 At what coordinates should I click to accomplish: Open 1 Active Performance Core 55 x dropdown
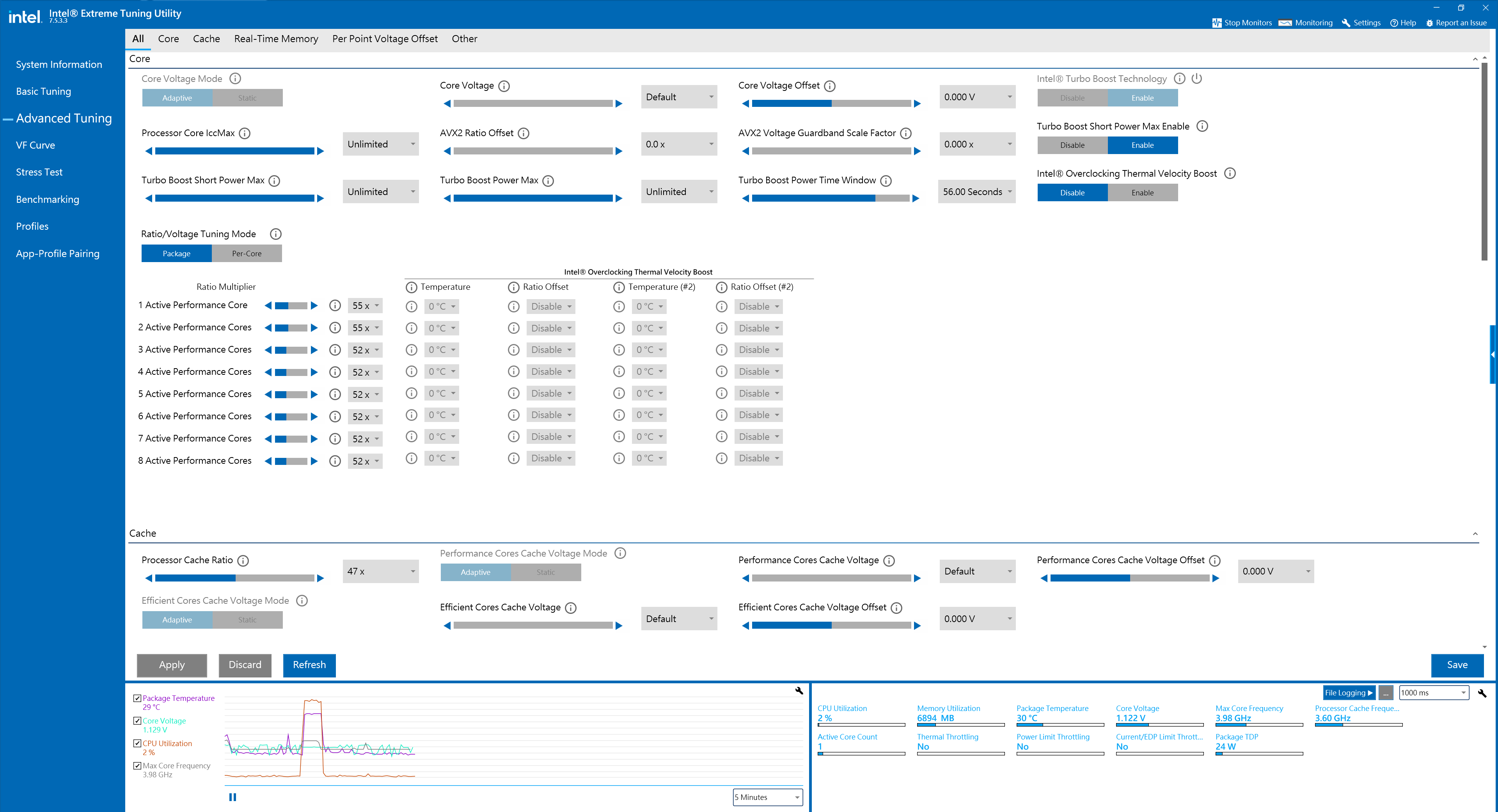click(x=365, y=306)
